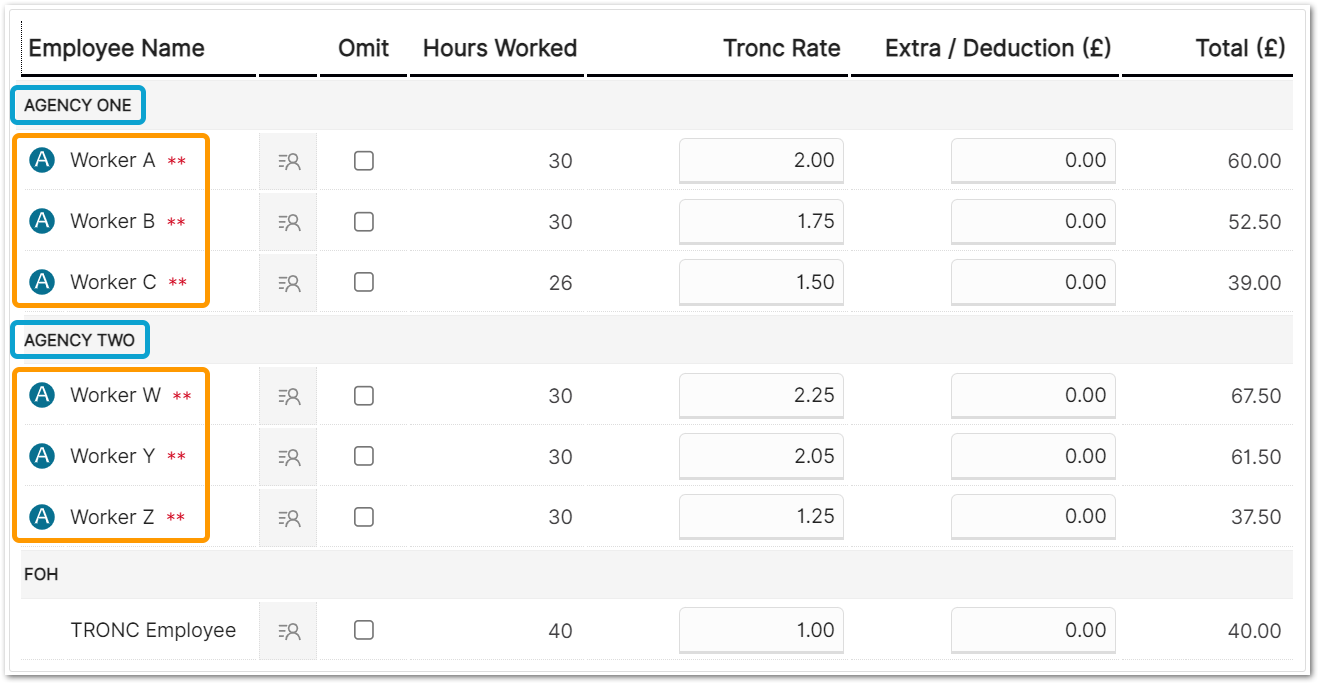Select the AGENCY TWO group header

(79, 340)
